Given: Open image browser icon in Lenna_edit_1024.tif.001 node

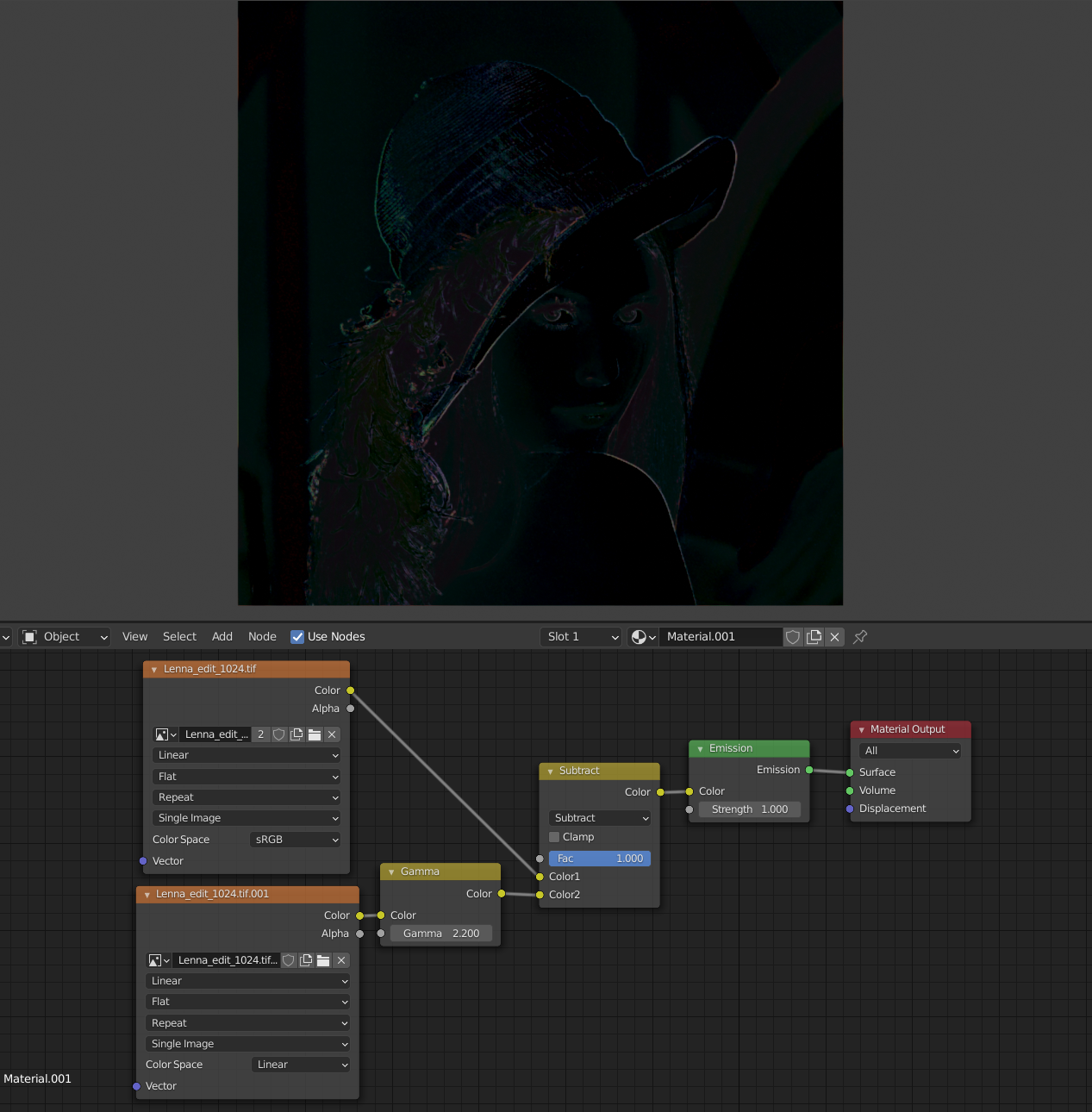Looking at the screenshot, I should point(159,960).
